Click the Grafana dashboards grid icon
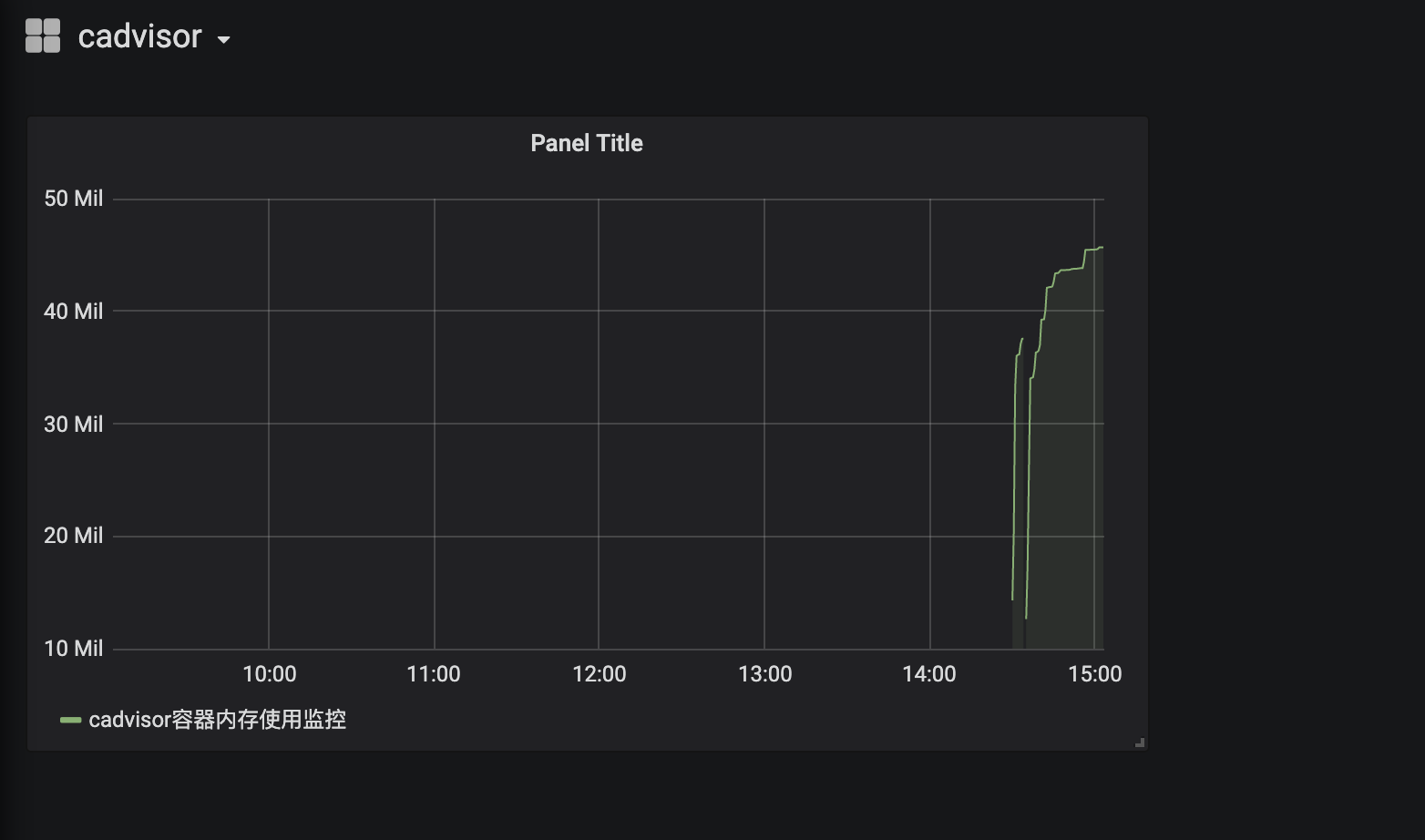The width and height of the screenshot is (1425, 840). point(43,36)
